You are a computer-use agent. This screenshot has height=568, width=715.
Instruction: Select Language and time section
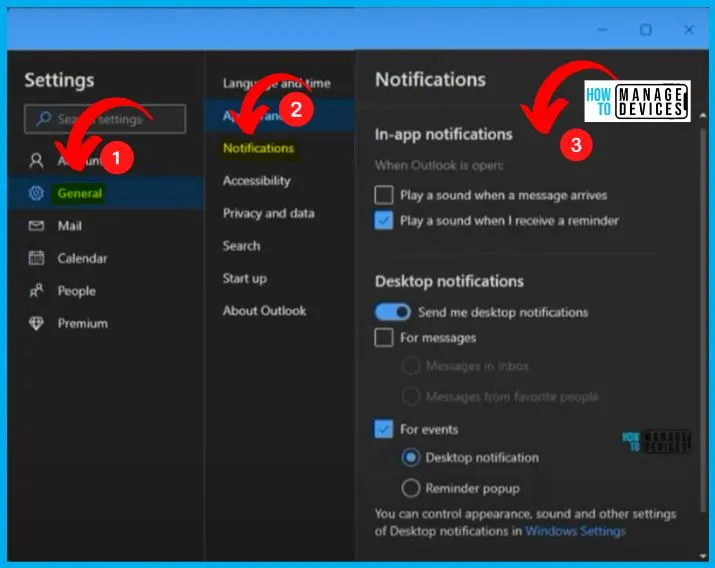pyautogui.click(x=276, y=83)
